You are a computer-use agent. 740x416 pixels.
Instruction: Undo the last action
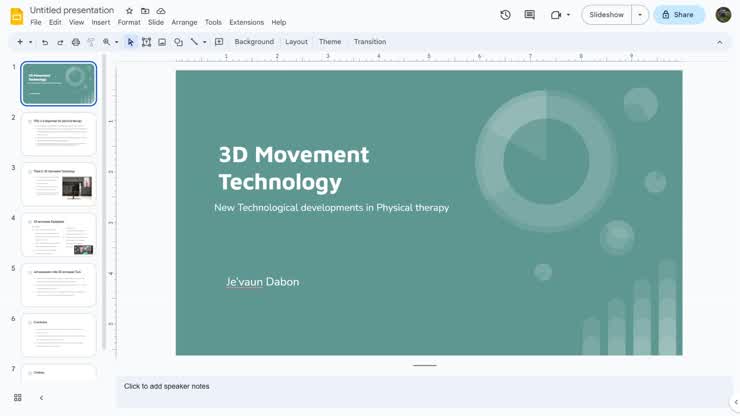(x=45, y=42)
